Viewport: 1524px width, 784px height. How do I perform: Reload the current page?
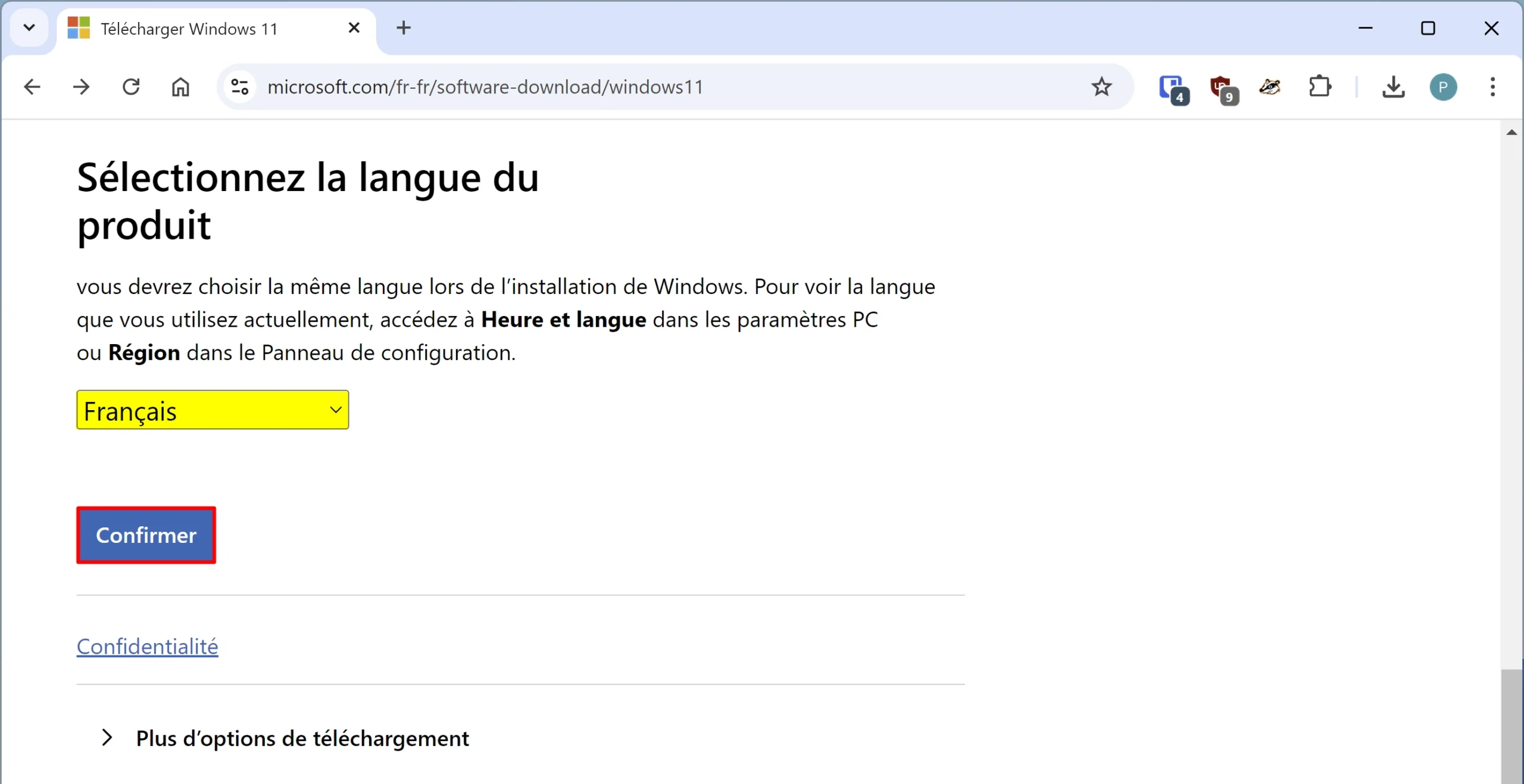[x=131, y=87]
